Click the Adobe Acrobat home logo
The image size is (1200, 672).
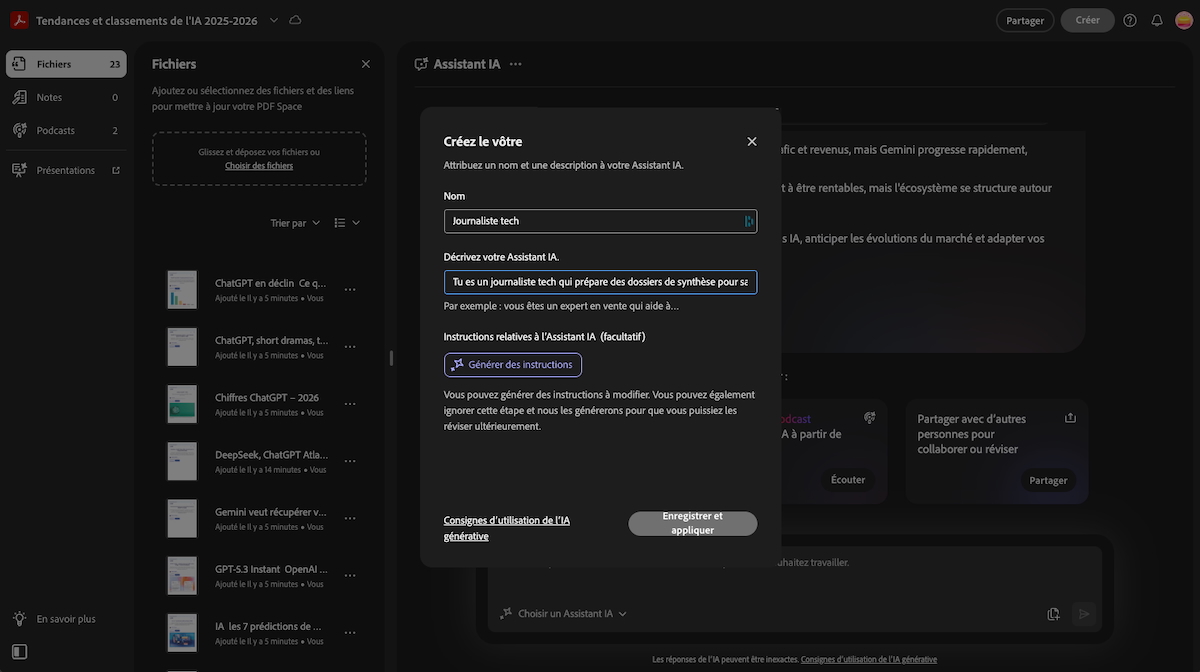18,20
